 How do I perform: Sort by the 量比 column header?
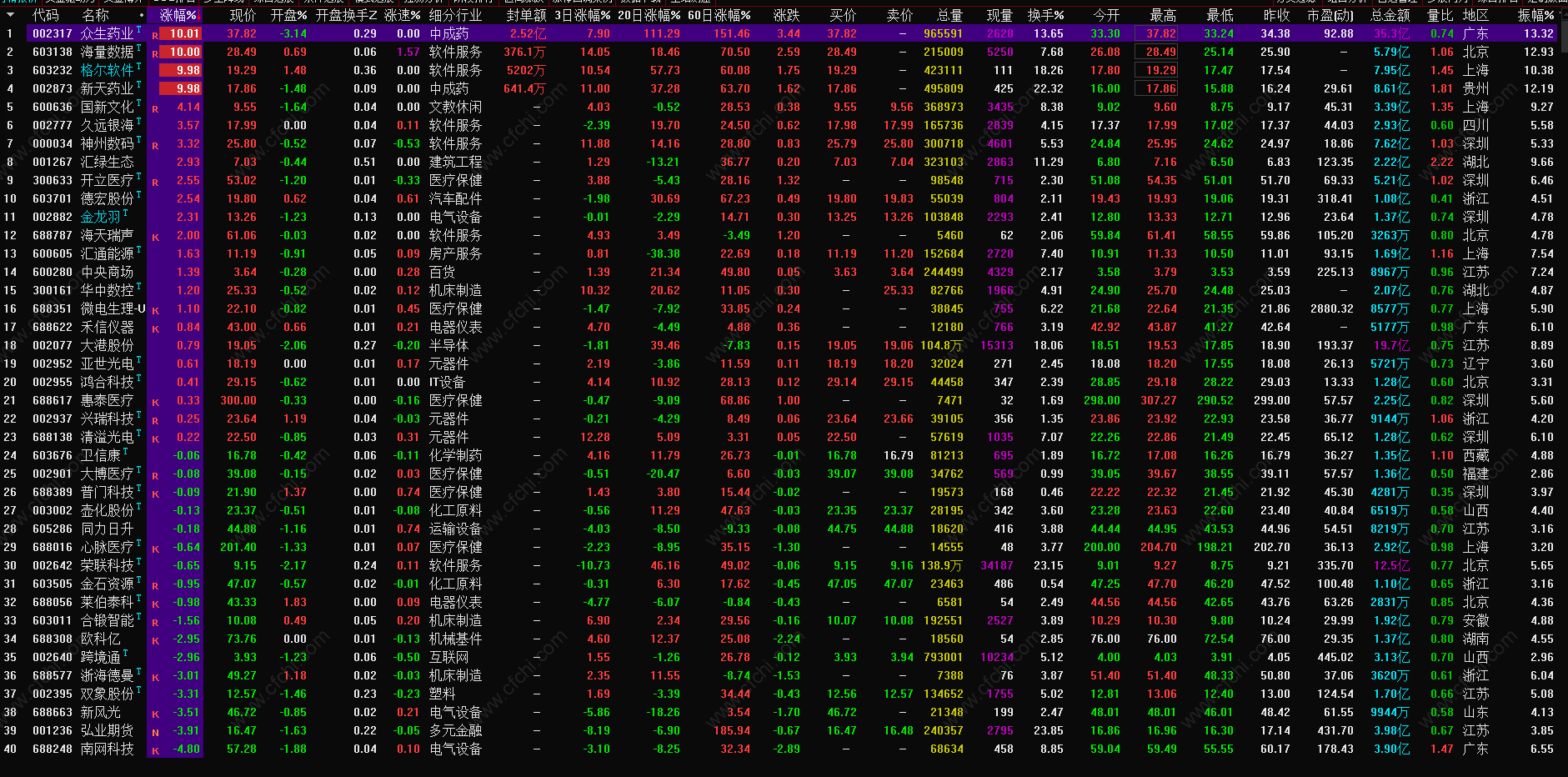(x=1440, y=15)
